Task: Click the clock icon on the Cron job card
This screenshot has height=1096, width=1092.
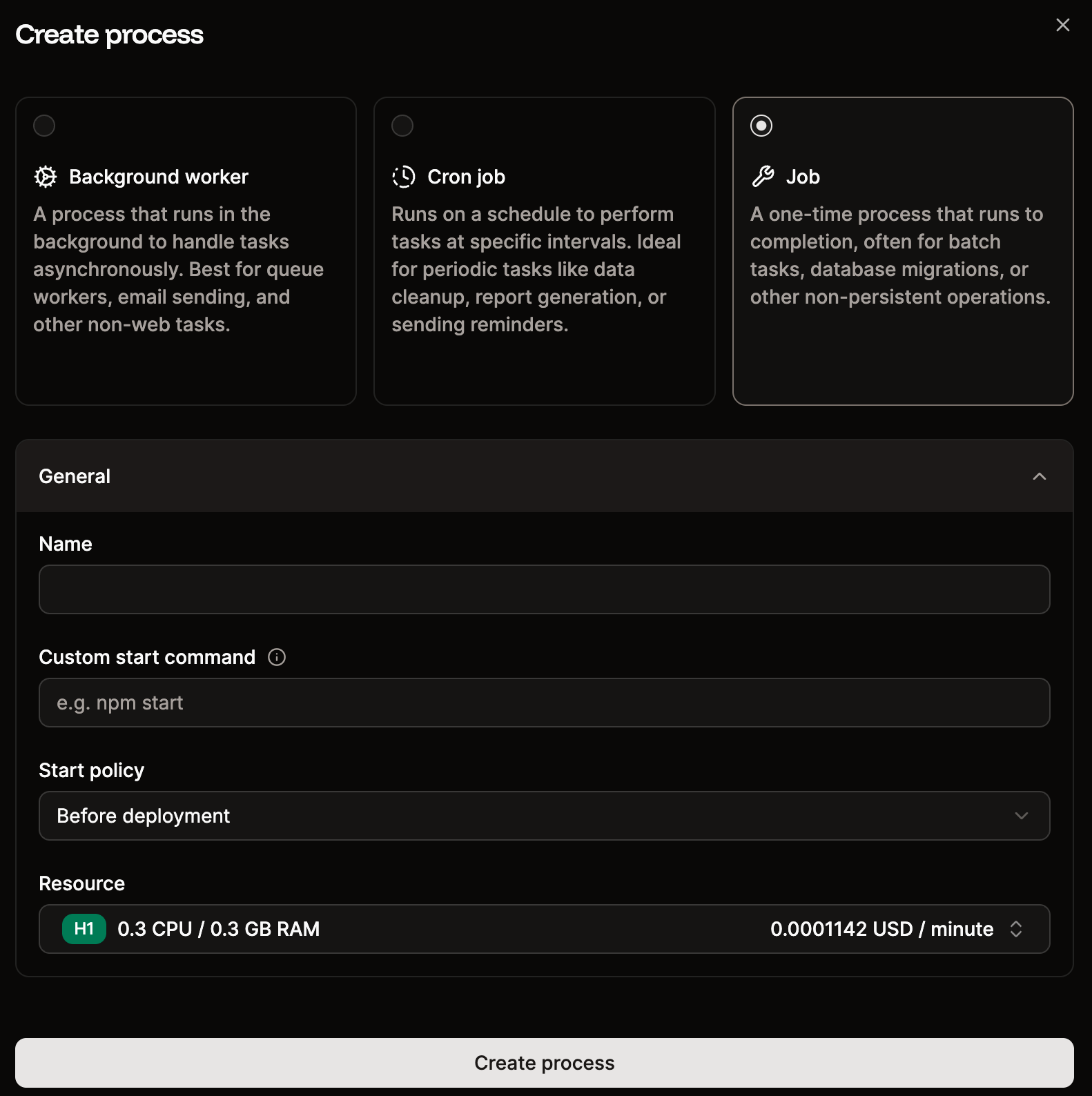Action: click(x=403, y=177)
